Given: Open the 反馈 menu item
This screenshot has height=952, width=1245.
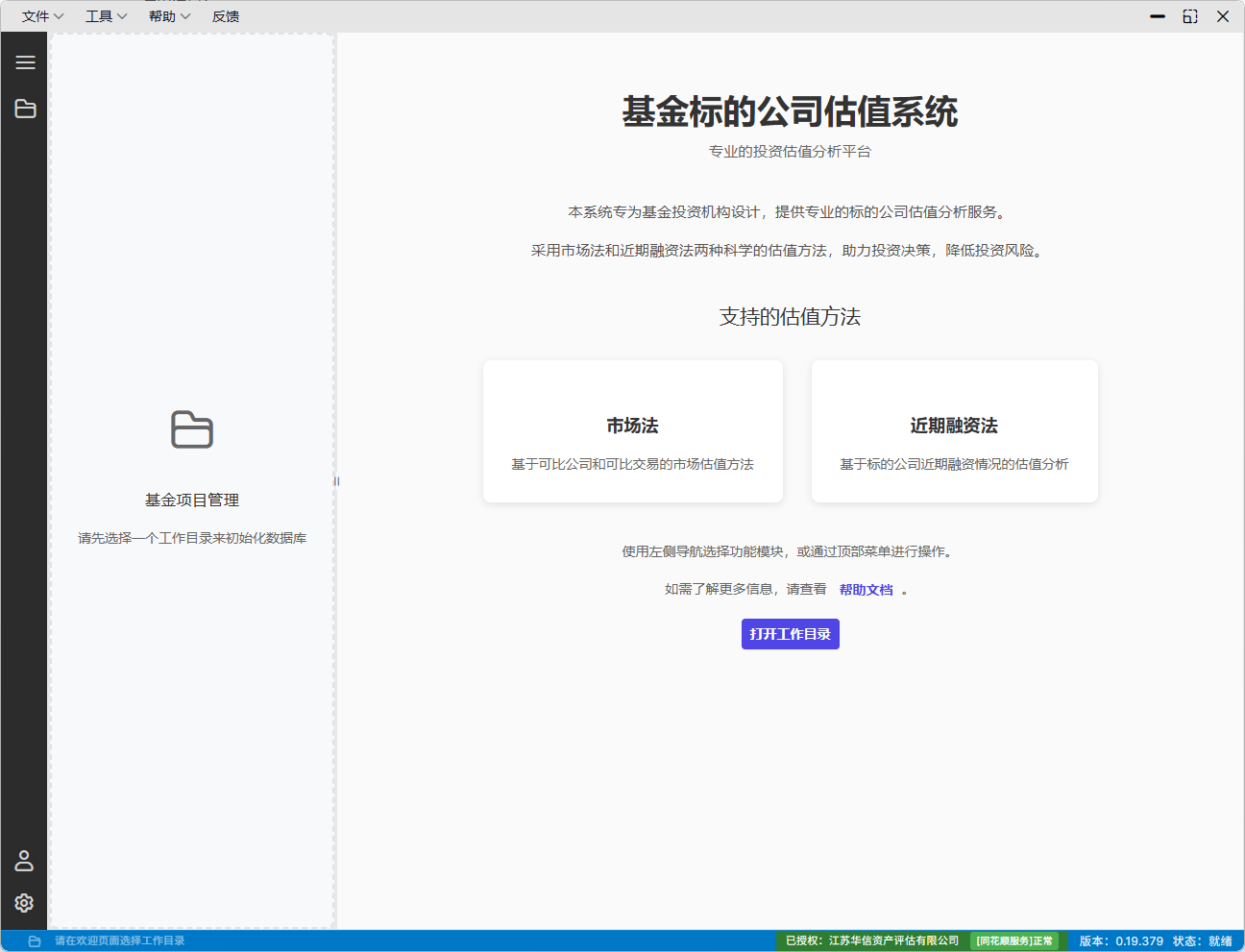Looking at the screenshot, I should point(226,16).
